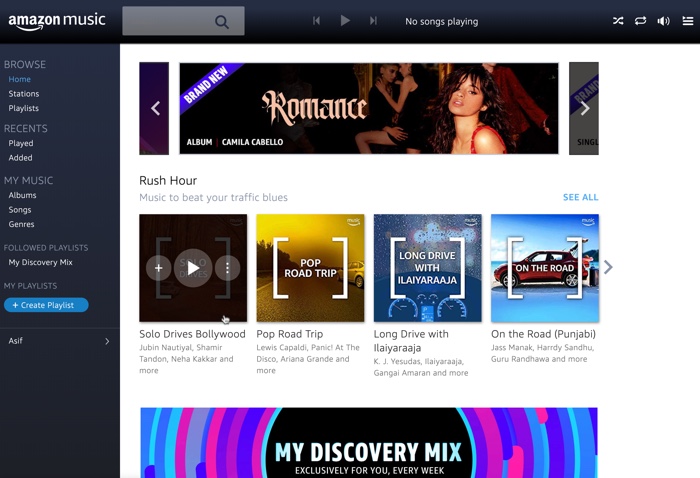
Task: Open Genres under My Music
Action: (21, 224)
